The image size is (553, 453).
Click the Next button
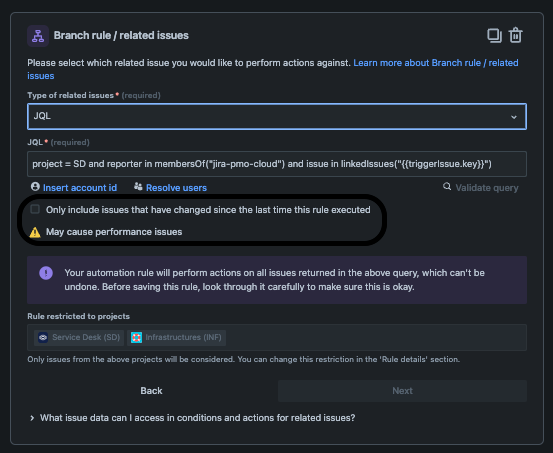pyautogui.click(x=402, y=391)
